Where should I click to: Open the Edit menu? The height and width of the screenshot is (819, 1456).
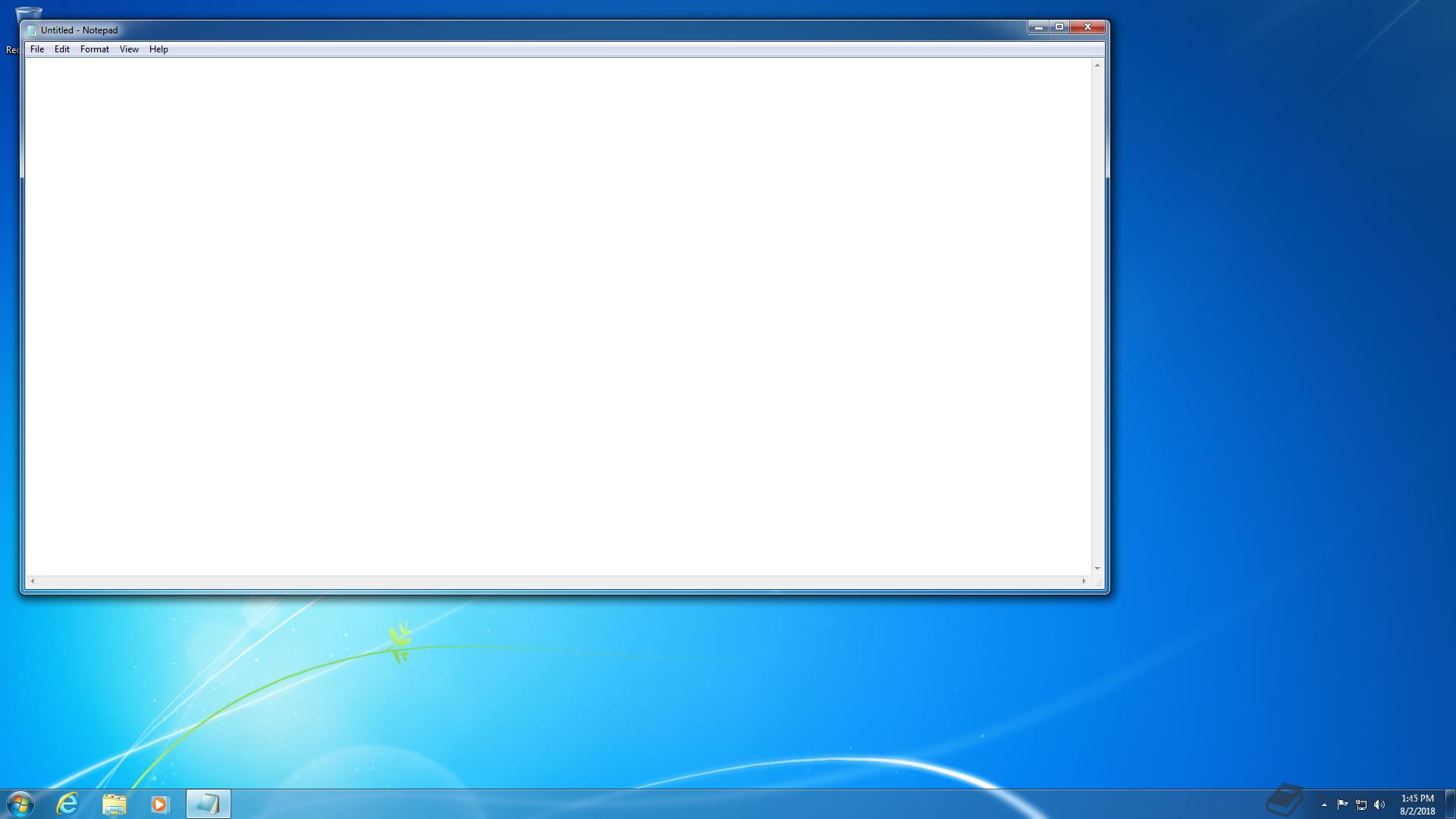pyautogui.click(x=62, y=49)
